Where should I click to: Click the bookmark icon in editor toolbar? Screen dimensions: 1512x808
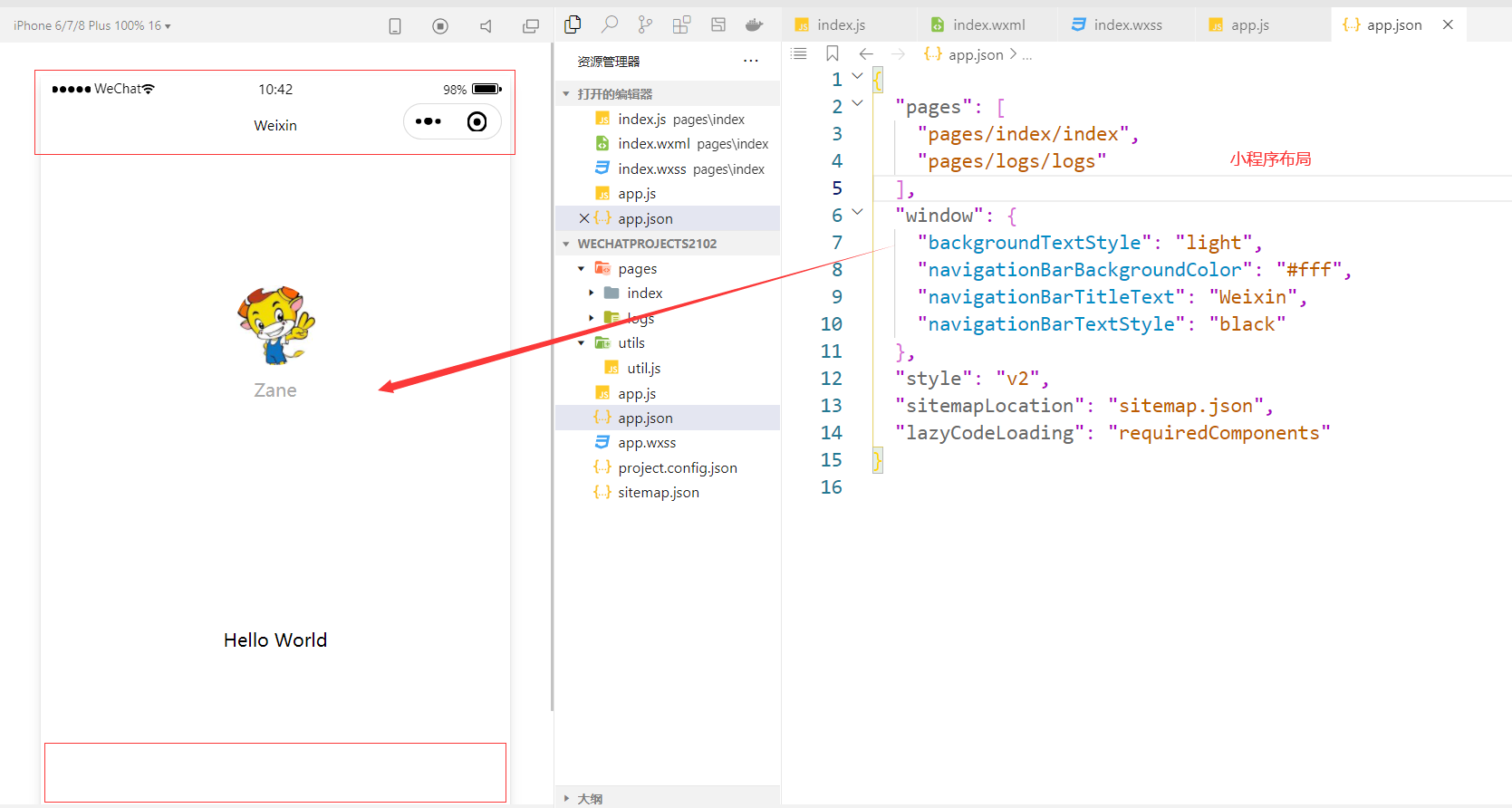[833, 54]
